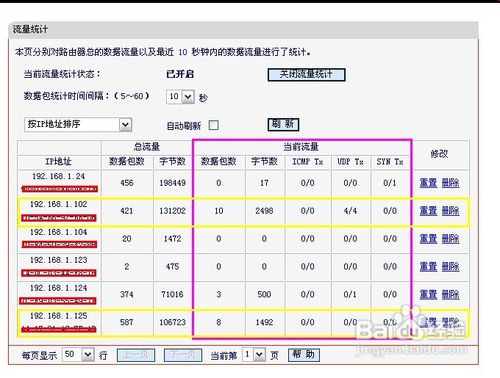Click 删除 for 192.168.1.123
500x378 pixels.
click(x=450, y=267)
